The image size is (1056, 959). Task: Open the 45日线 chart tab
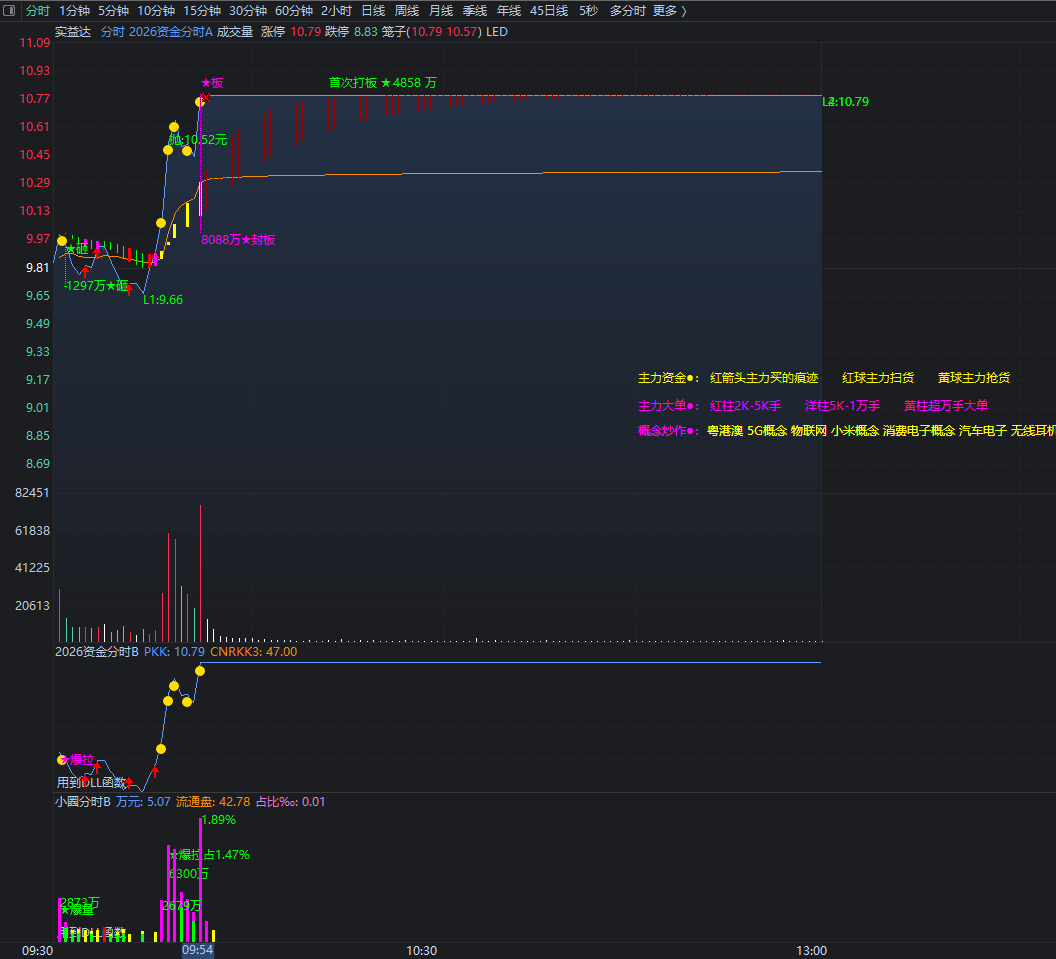point(549,11)
